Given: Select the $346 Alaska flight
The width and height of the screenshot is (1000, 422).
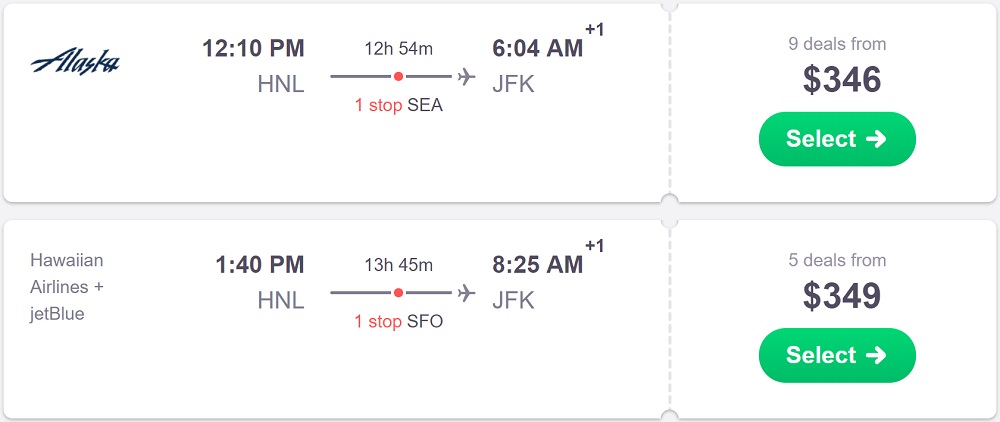Looking at the screenshot, I should pyautogui.click(x=837, y=139).
